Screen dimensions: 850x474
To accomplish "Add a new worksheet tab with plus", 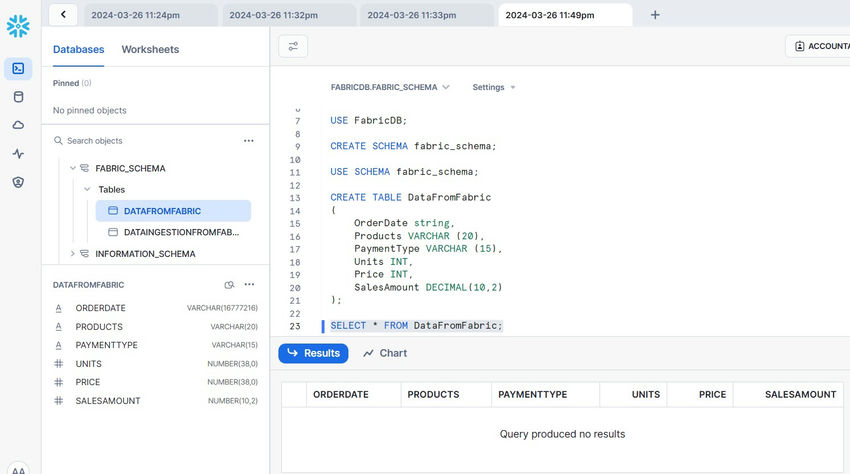I will pyautogui.click(x=655, y=15).
